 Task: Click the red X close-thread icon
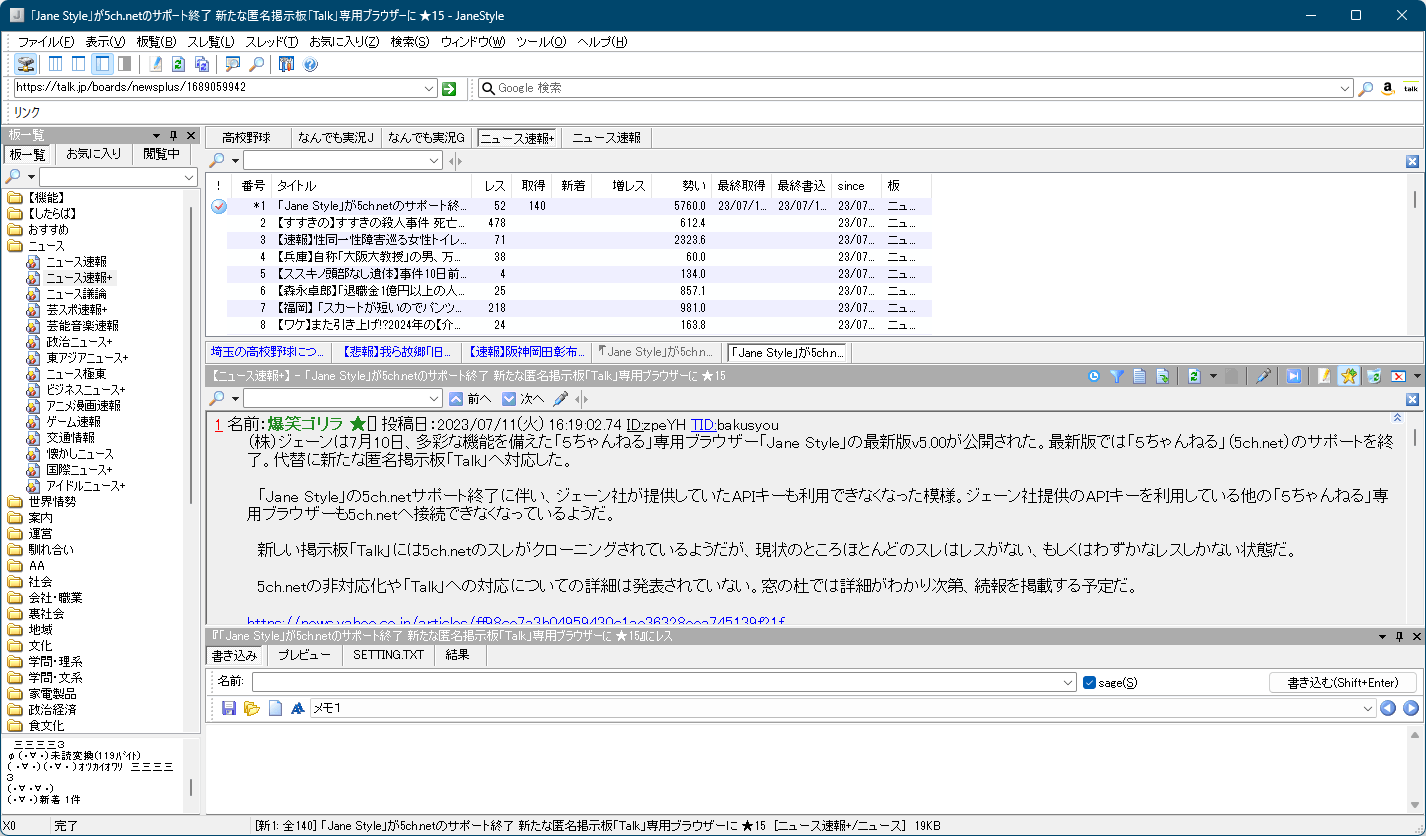[1398, 376]
